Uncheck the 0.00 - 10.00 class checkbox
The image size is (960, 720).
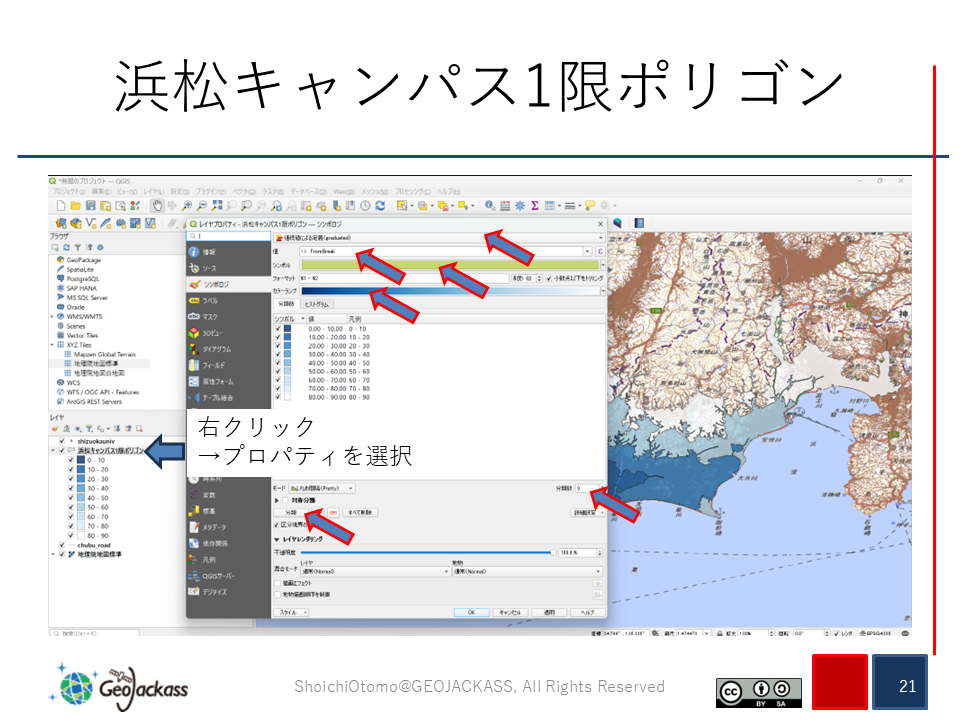point(278,328)
